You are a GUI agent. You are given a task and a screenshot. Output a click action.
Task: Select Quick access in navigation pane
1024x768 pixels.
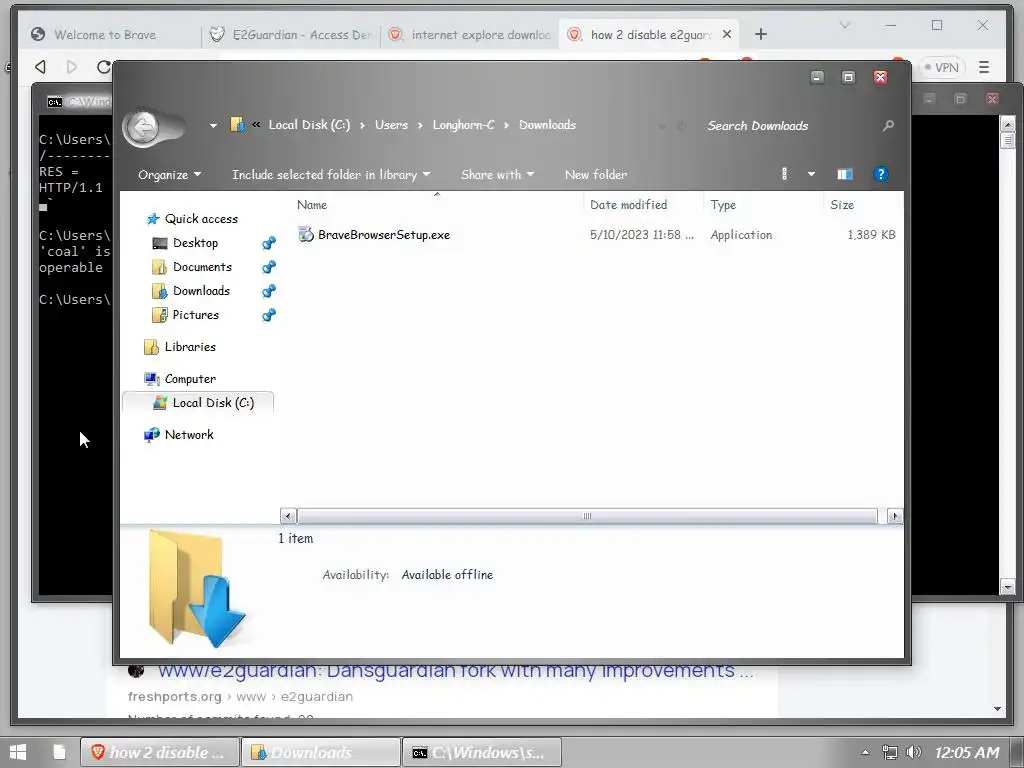200,219
